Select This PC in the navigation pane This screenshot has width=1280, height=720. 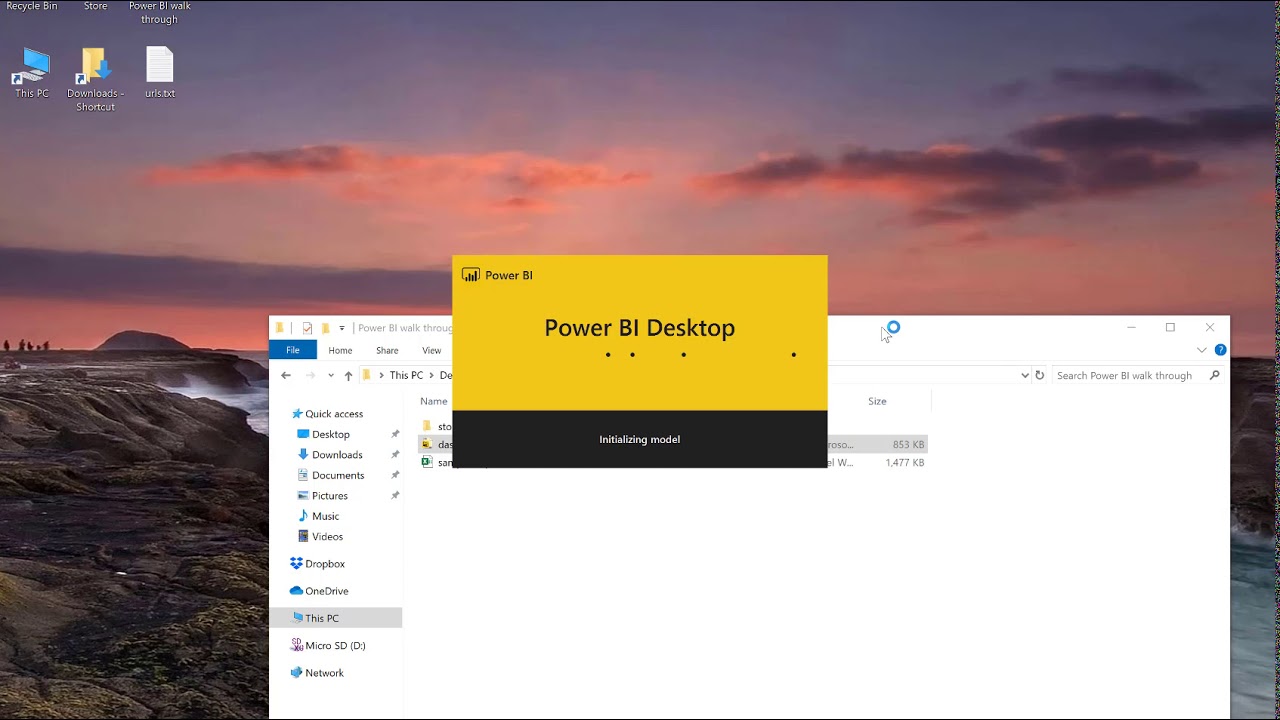[322, 618]
